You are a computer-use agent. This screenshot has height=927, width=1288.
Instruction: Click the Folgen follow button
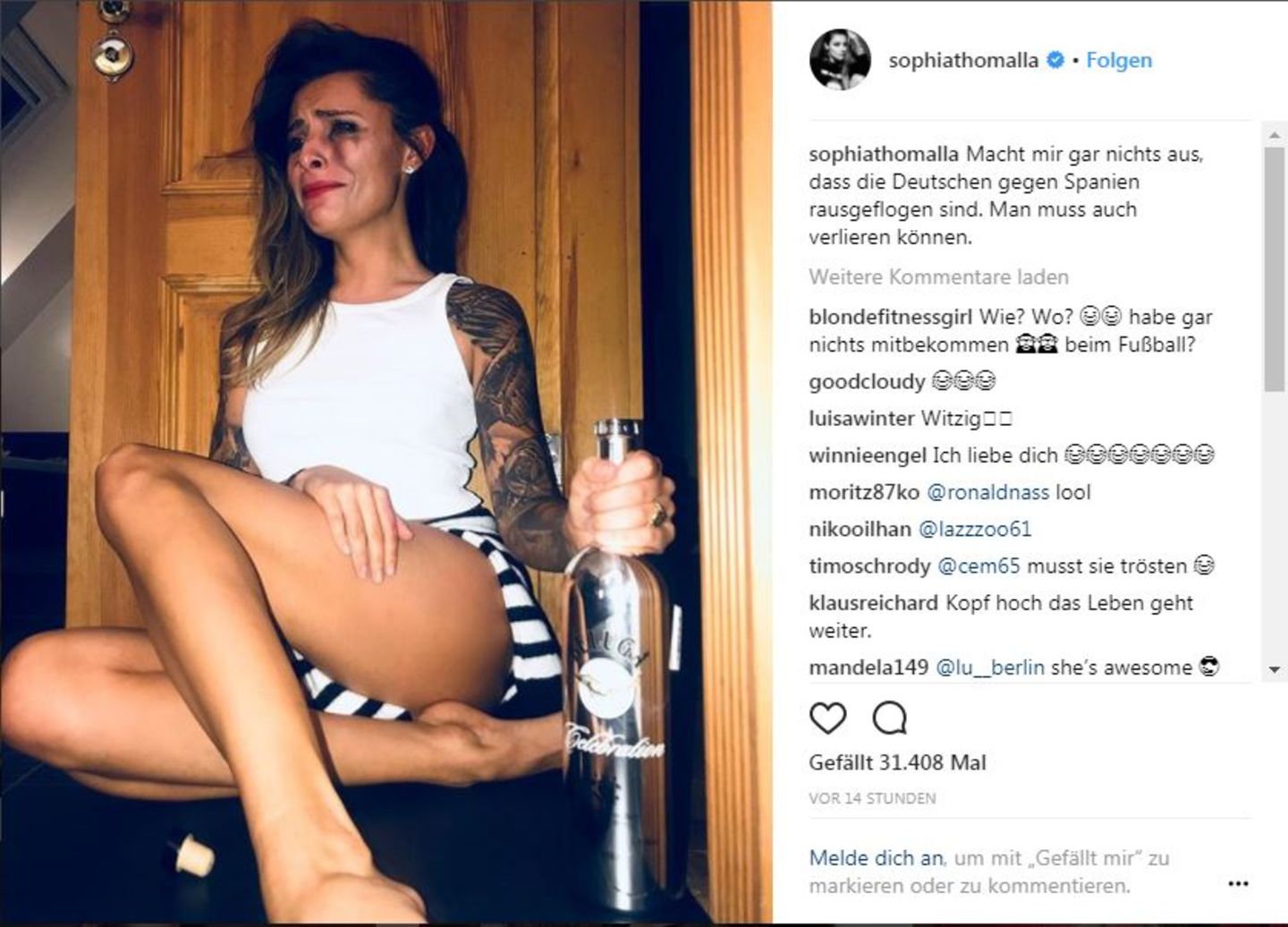click(1119, 60)
